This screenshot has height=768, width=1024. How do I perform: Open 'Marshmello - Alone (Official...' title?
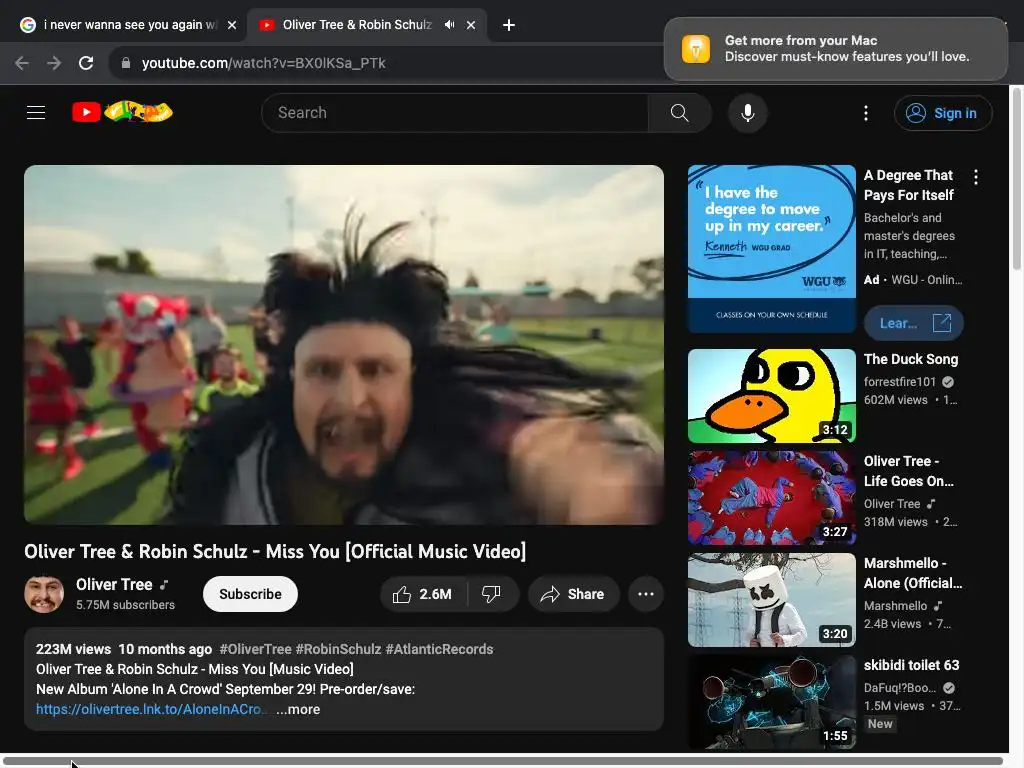(x=913, y=573)
